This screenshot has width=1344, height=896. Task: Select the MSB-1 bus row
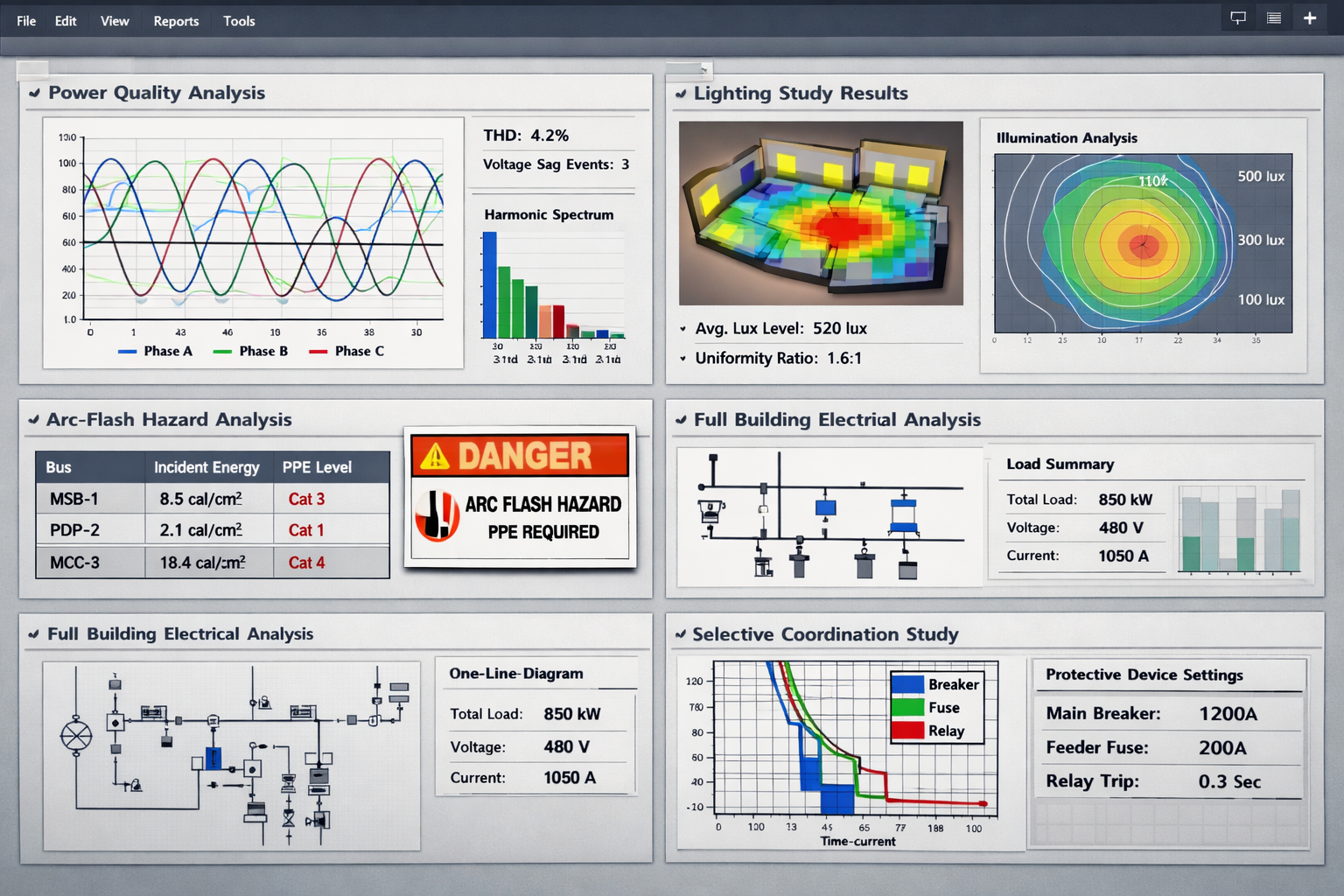pos(213,499)
